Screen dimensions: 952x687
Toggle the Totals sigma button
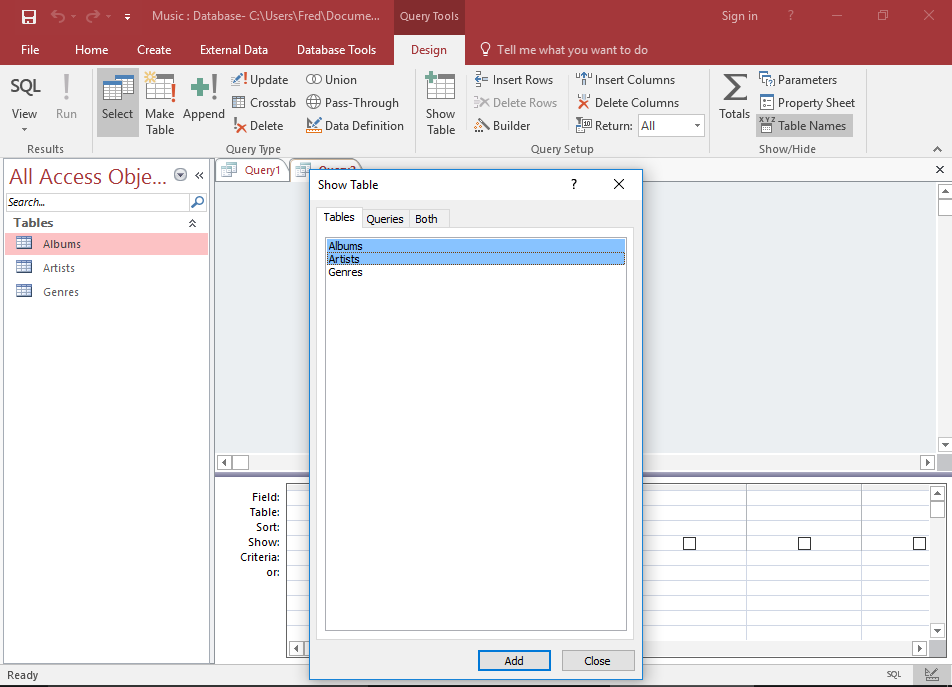click(734, 96)
